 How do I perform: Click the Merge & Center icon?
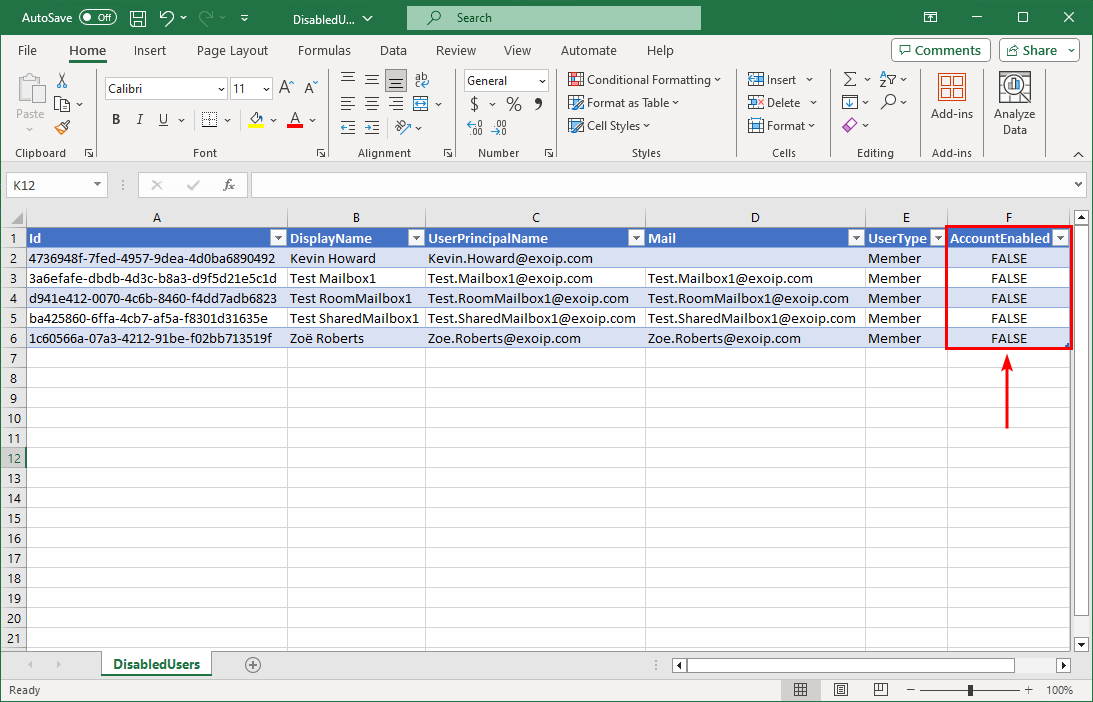pos(421,103)
